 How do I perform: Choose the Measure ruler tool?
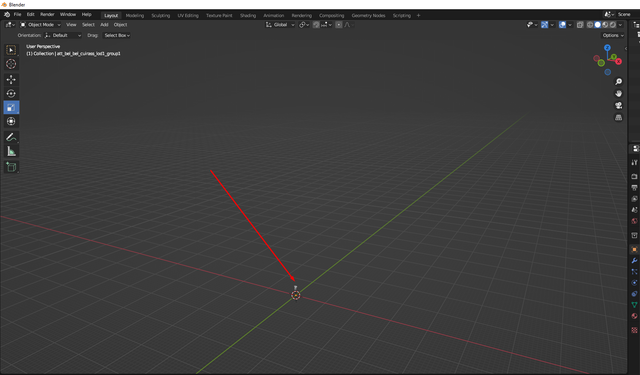[11, 151]
